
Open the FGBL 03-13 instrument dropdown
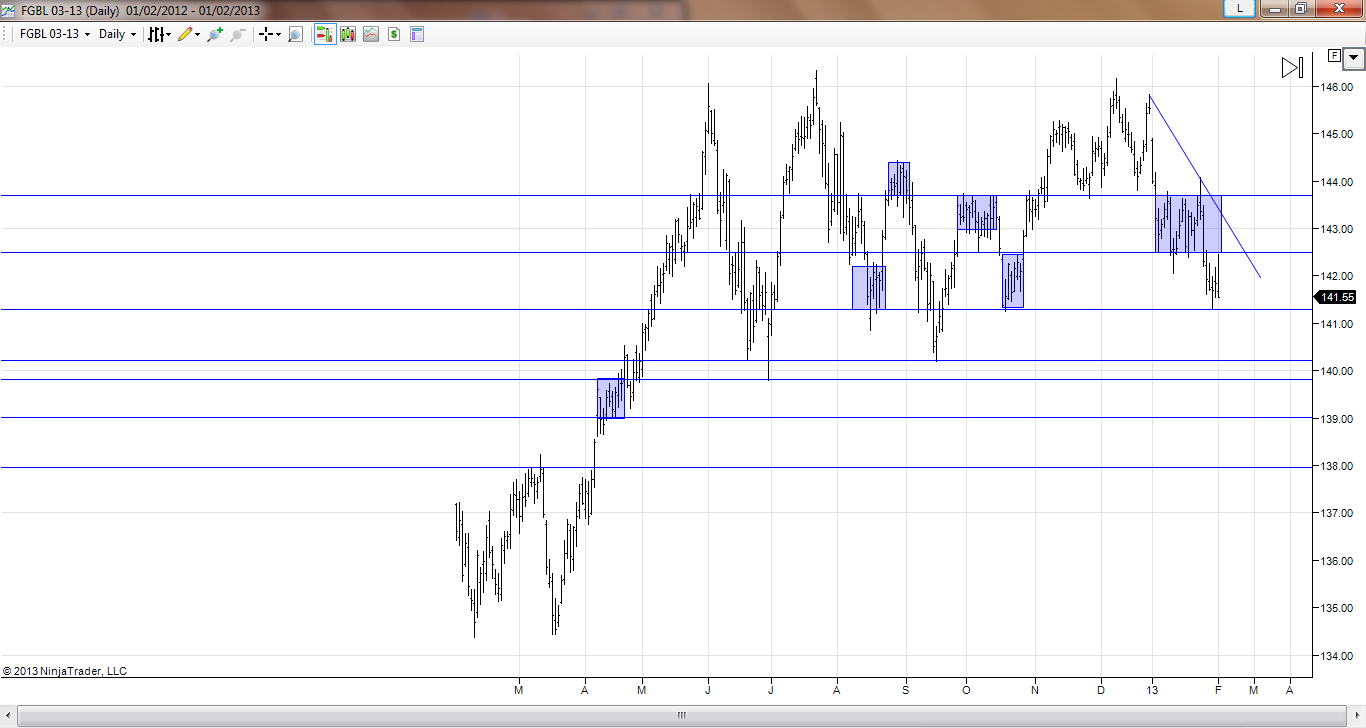tap(56, 34)
